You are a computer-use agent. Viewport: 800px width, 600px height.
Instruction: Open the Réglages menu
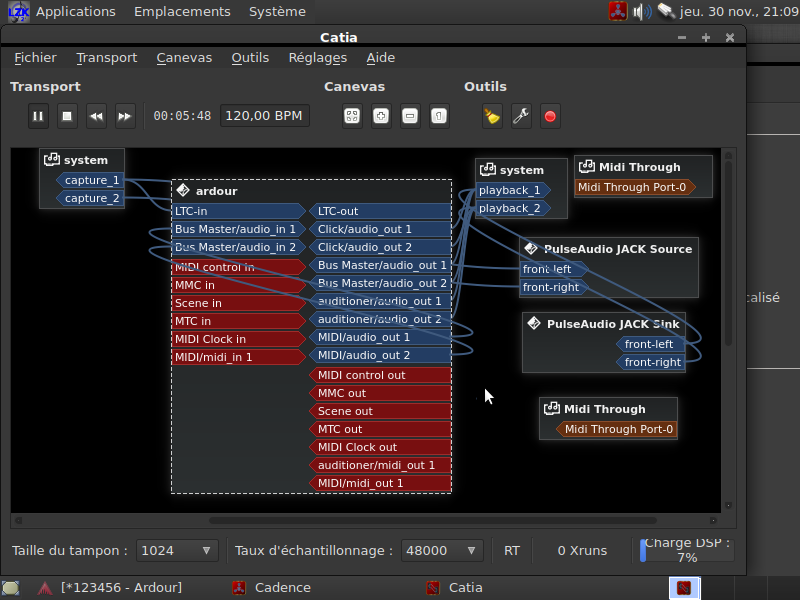(x=318, y=58)
